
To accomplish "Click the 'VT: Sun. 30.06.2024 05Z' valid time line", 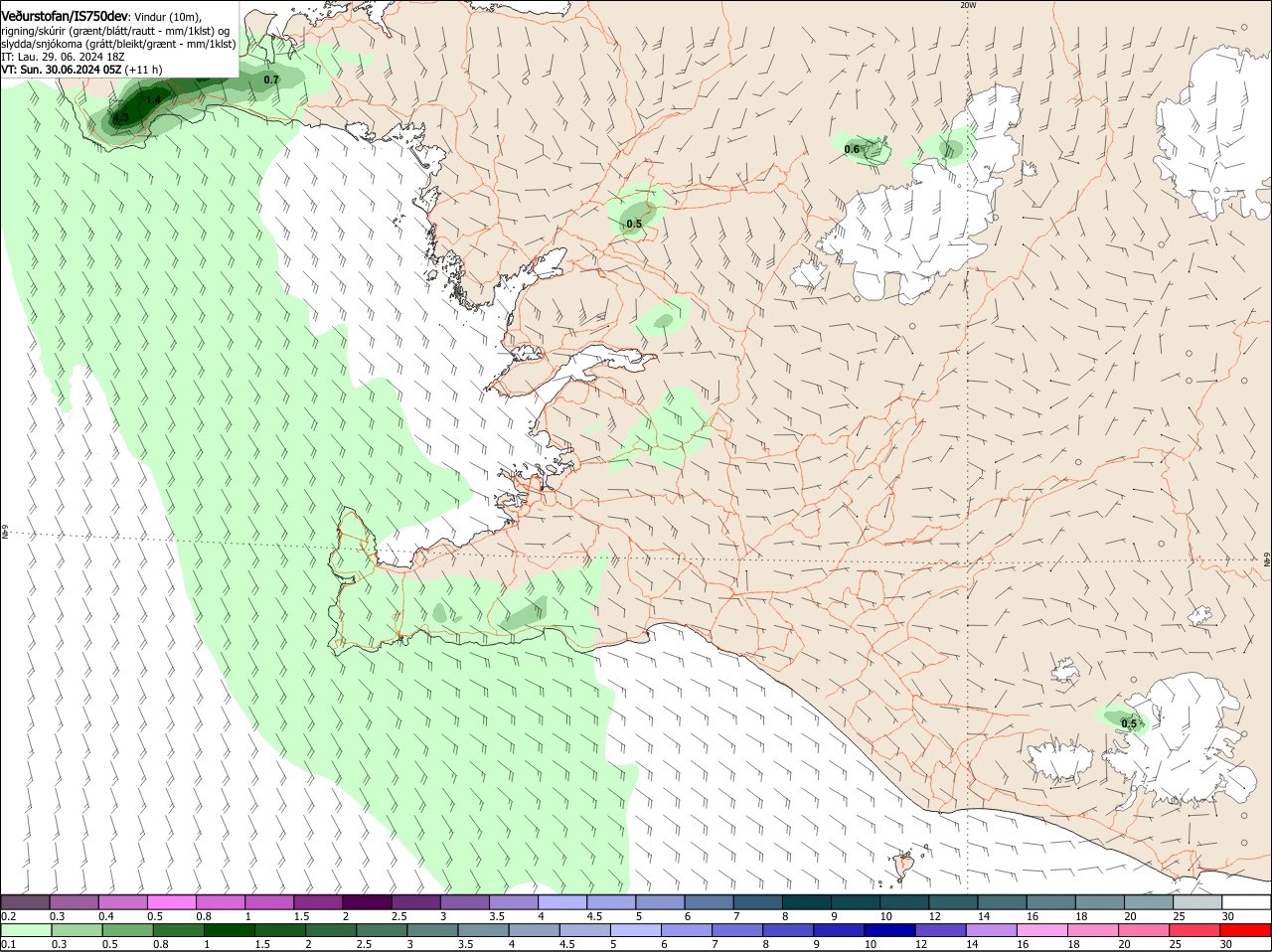I will pyautogui.click(x=81, y=71).
